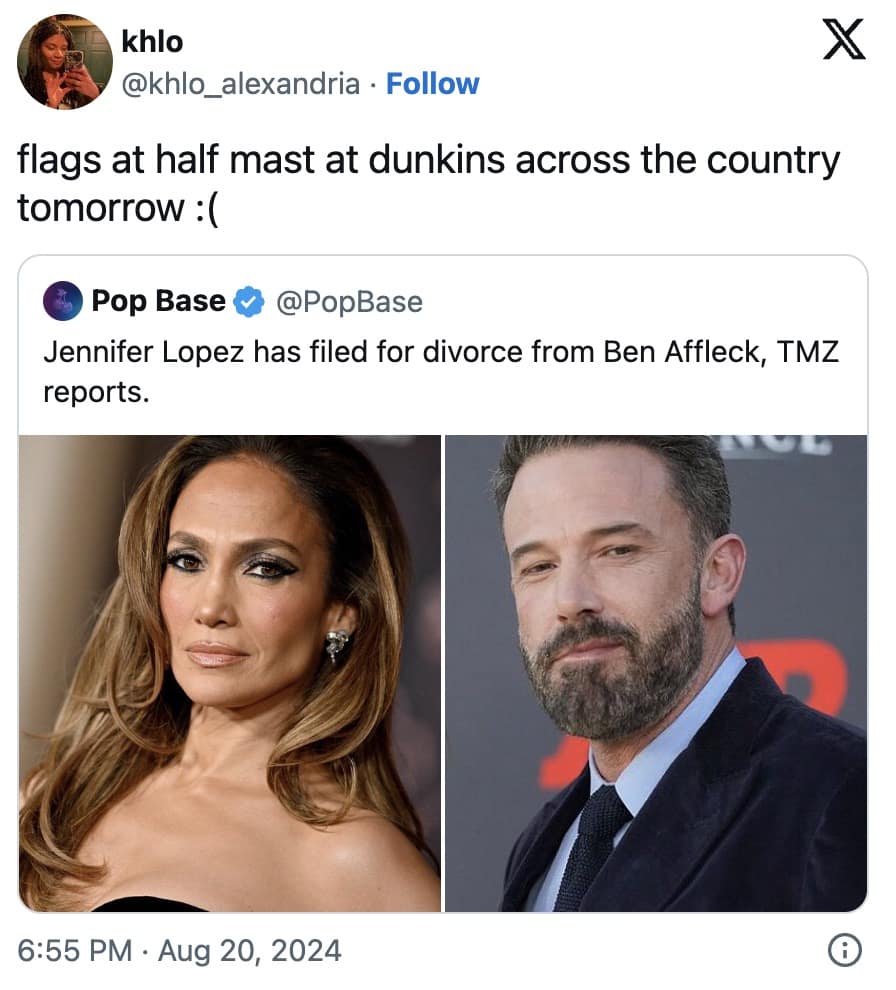Open the info icon at the bottom right
The image size is (896, 990).
pos(845,951)
